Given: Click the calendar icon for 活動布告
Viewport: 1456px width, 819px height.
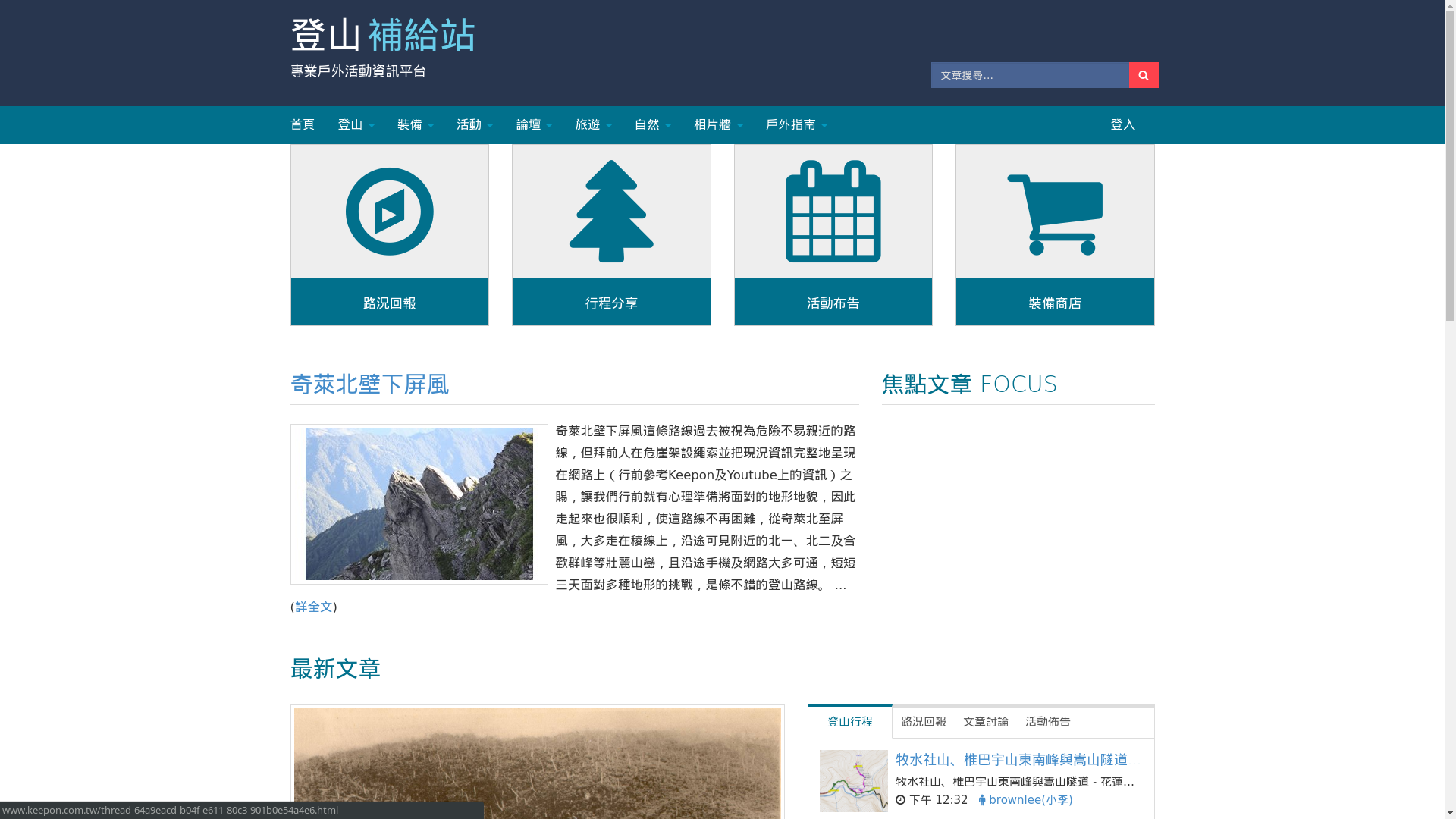Looking at the screenshot, I should click(x=833, y=212).
